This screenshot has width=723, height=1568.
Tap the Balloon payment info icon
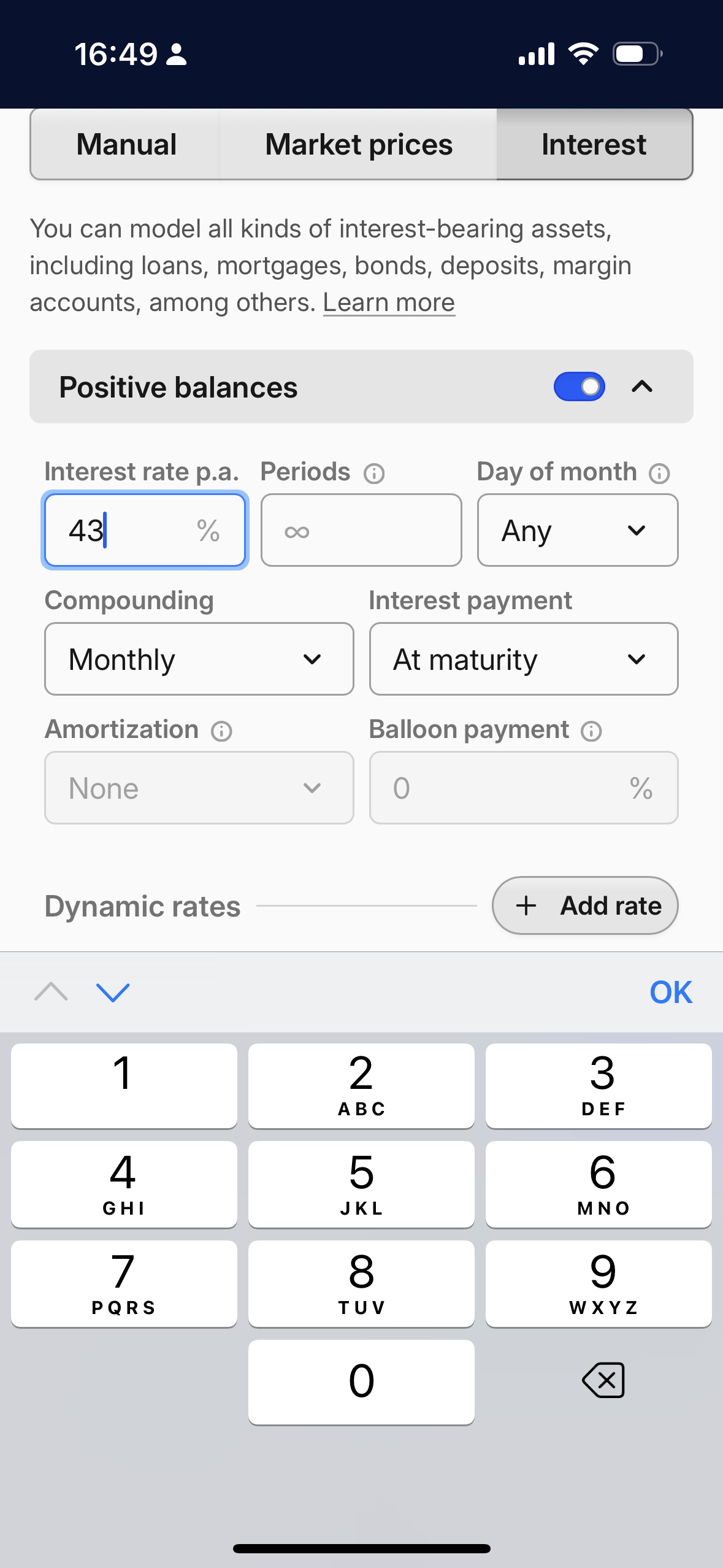click(591, 731)
